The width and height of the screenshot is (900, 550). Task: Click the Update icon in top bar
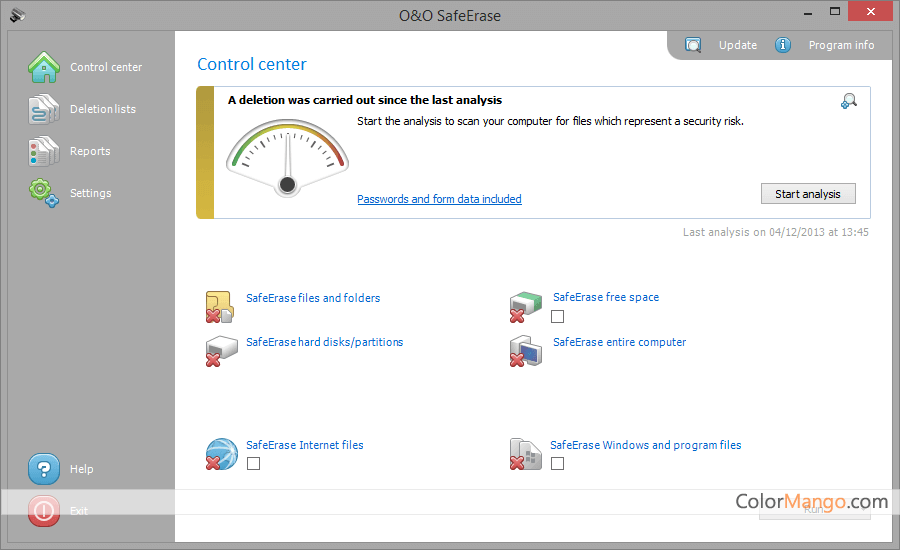[x=693, y=45]
